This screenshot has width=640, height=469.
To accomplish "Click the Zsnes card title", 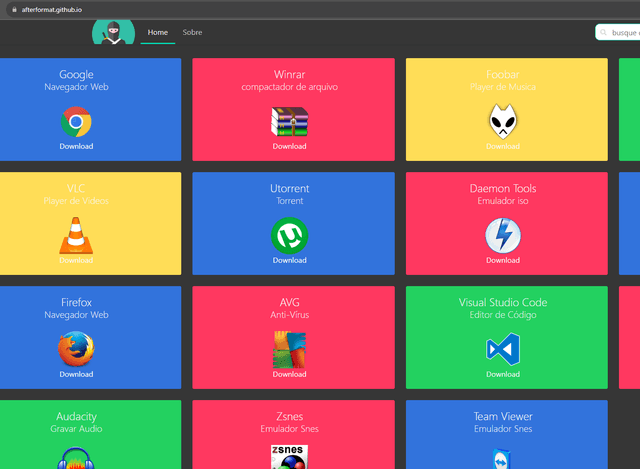I will coord(289,416).
